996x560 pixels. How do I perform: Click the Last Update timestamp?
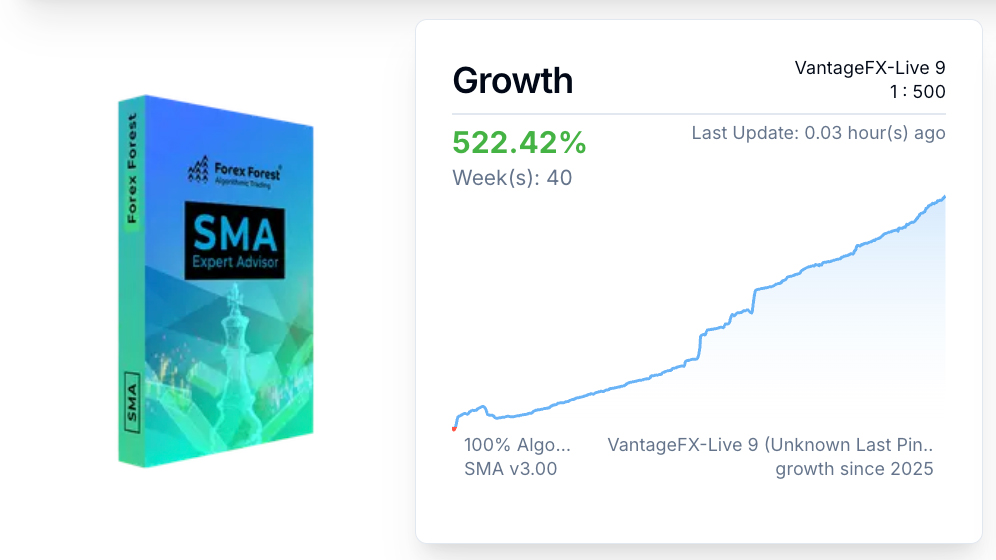pyautogui.click(x=818, y=133)
